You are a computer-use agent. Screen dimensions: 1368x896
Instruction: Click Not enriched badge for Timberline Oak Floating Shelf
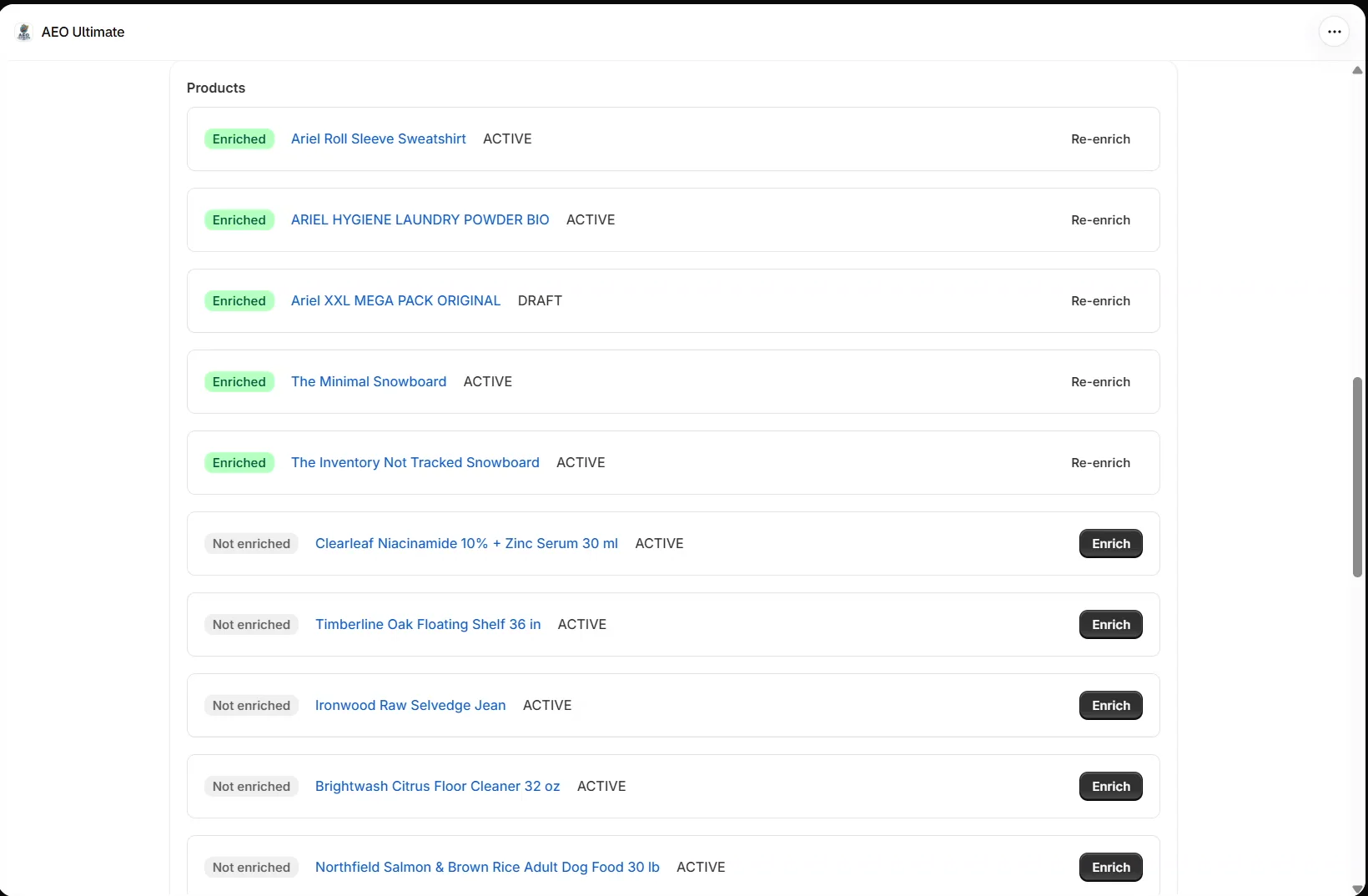pyautogui.click(x=251, y=625)
